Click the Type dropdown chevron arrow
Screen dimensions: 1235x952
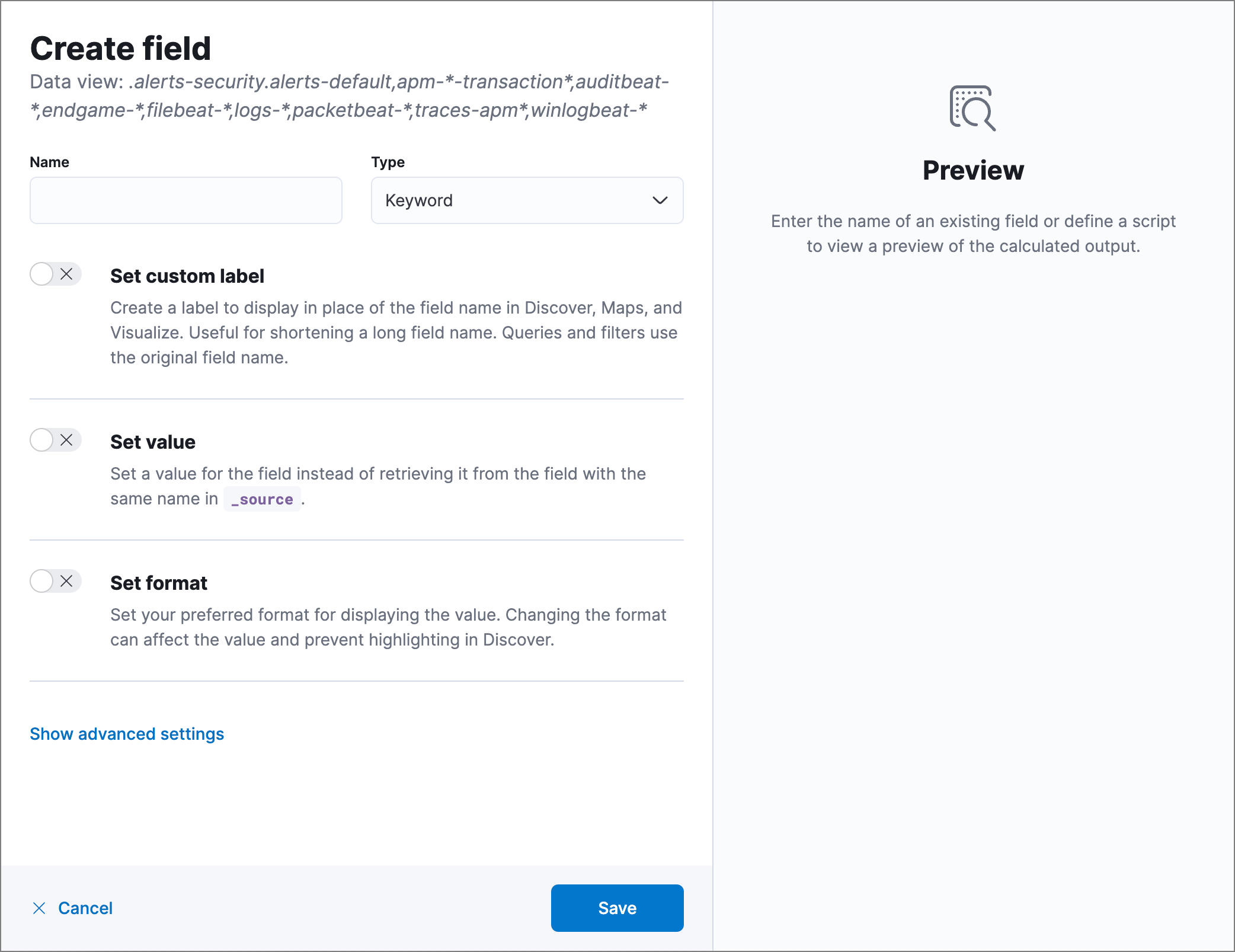(x=660, y=200)
